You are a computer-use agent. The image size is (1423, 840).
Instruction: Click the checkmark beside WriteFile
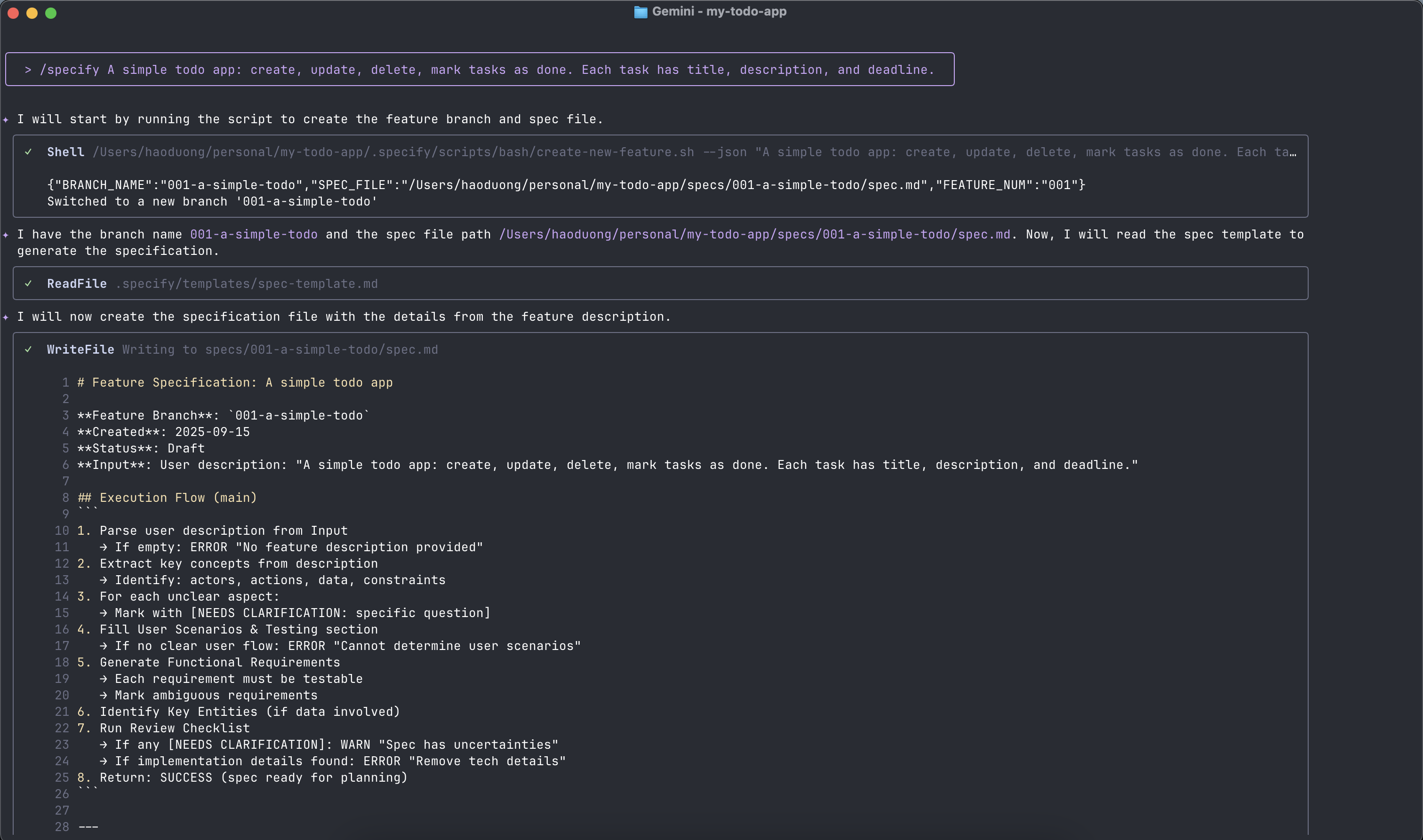[28, 349]
